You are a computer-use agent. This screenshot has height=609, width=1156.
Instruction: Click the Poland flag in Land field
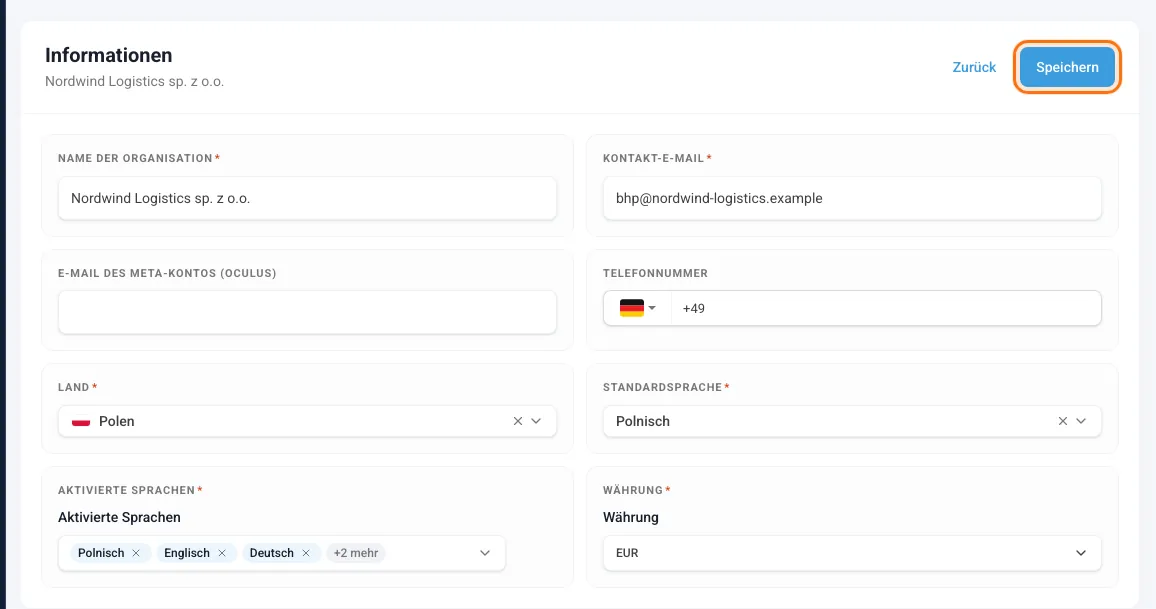coord(80,422)
